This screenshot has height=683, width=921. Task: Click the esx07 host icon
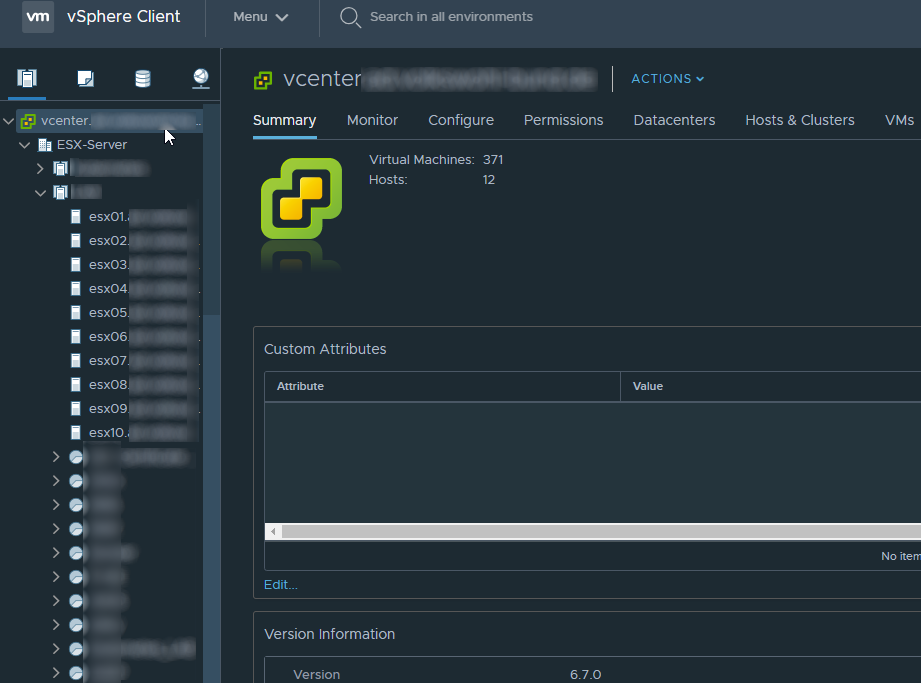(76, 361)
